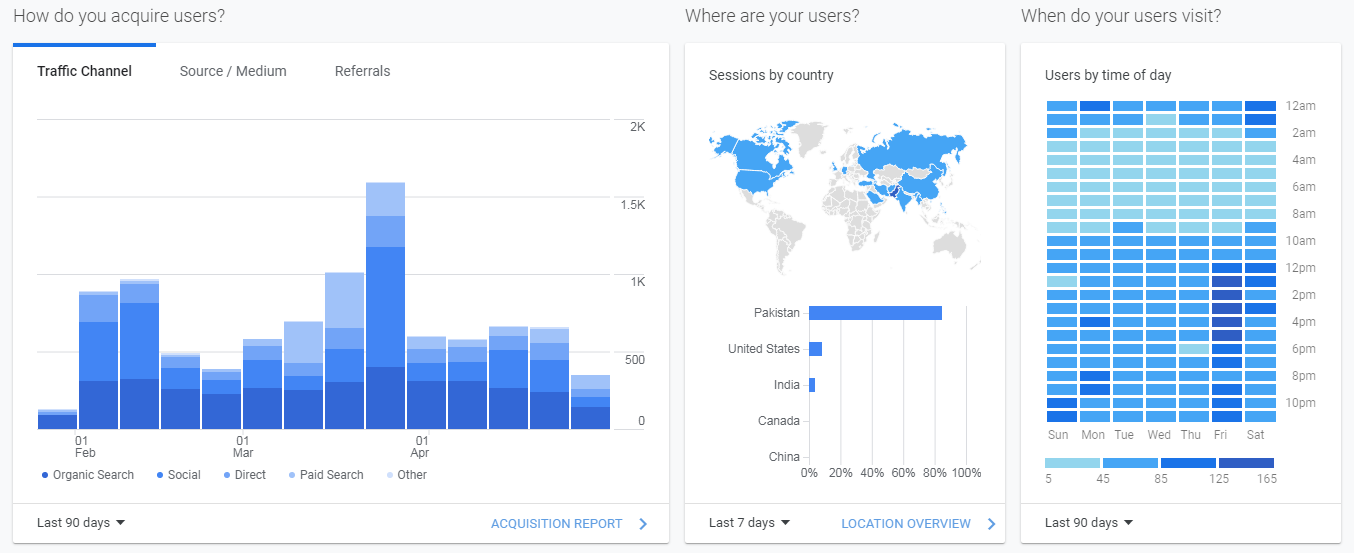Viewport: 1354px width, 553px height.
Task: Click the 10pm row label on heatmap
Action: pyautogui.click(x=1301, y=403)
